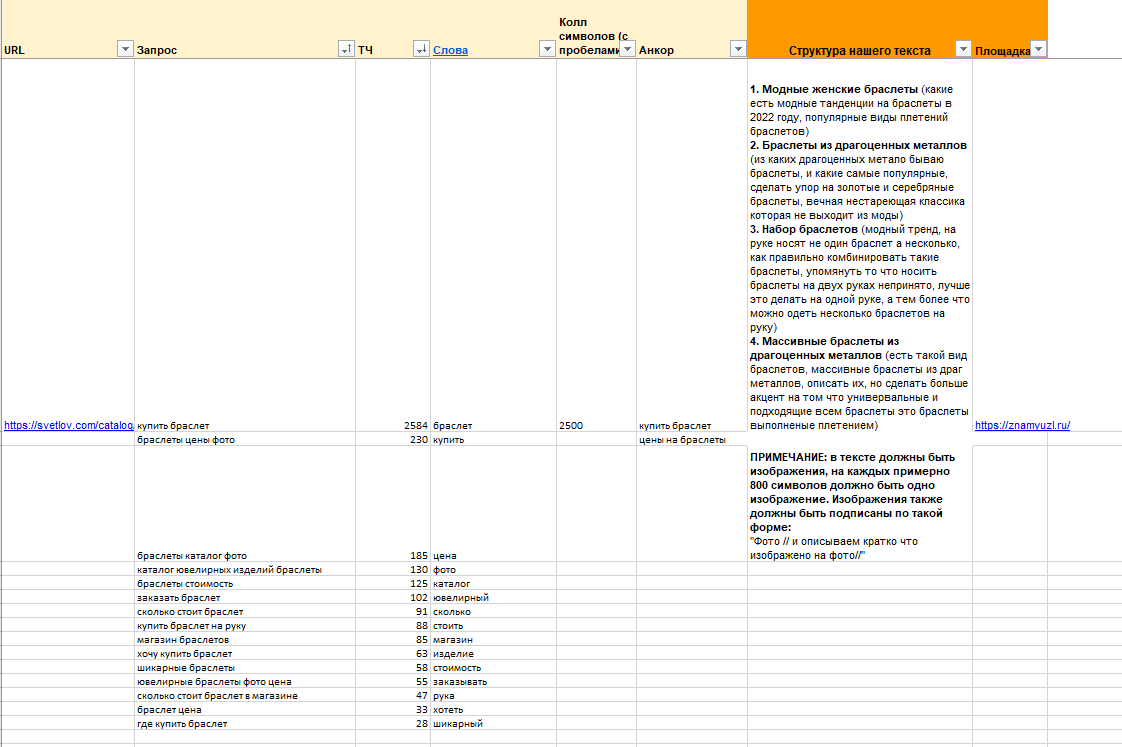Select Слова cell 'купить'

tap(493, 439)
